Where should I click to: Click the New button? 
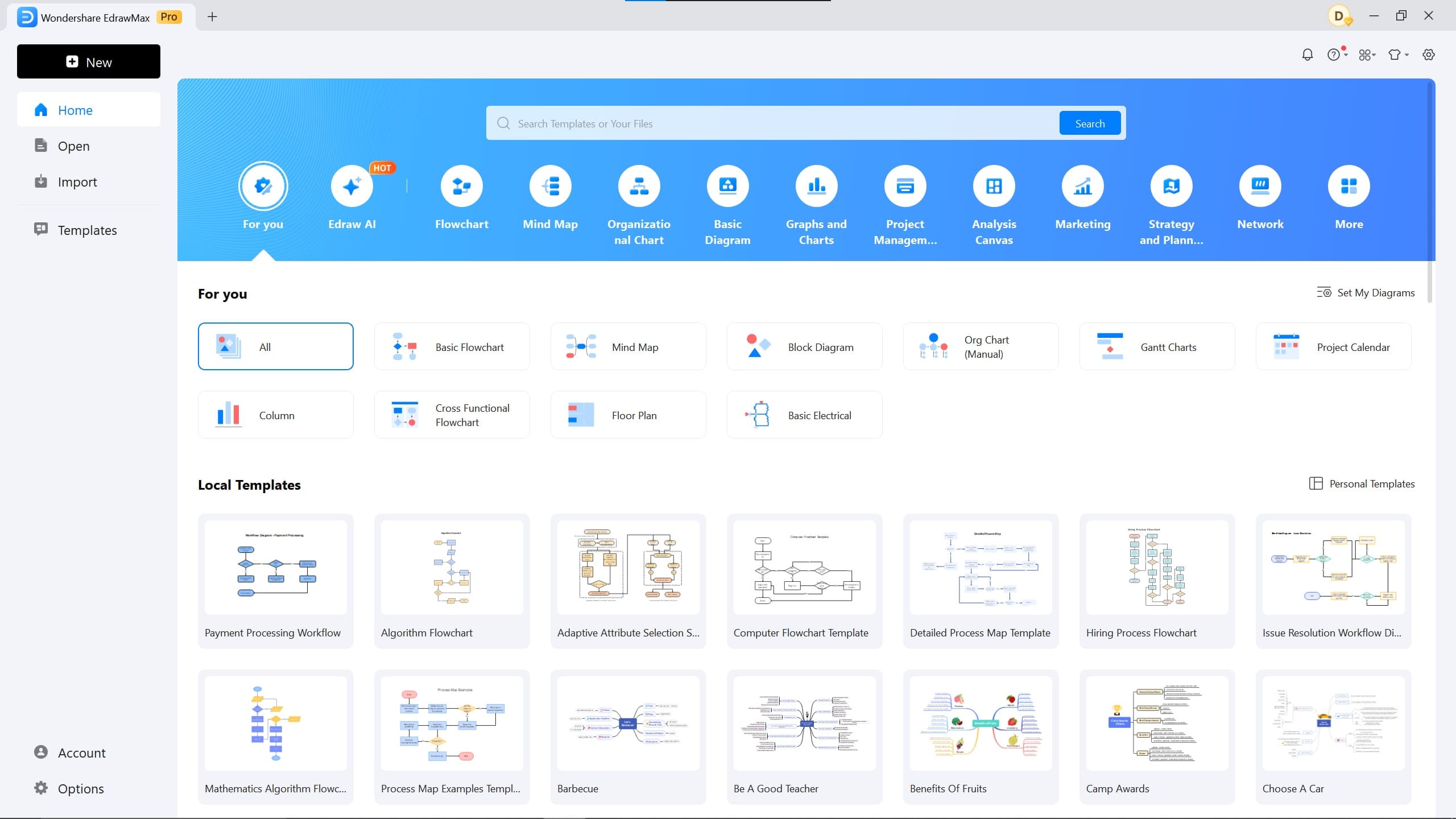tap(88, 61)
